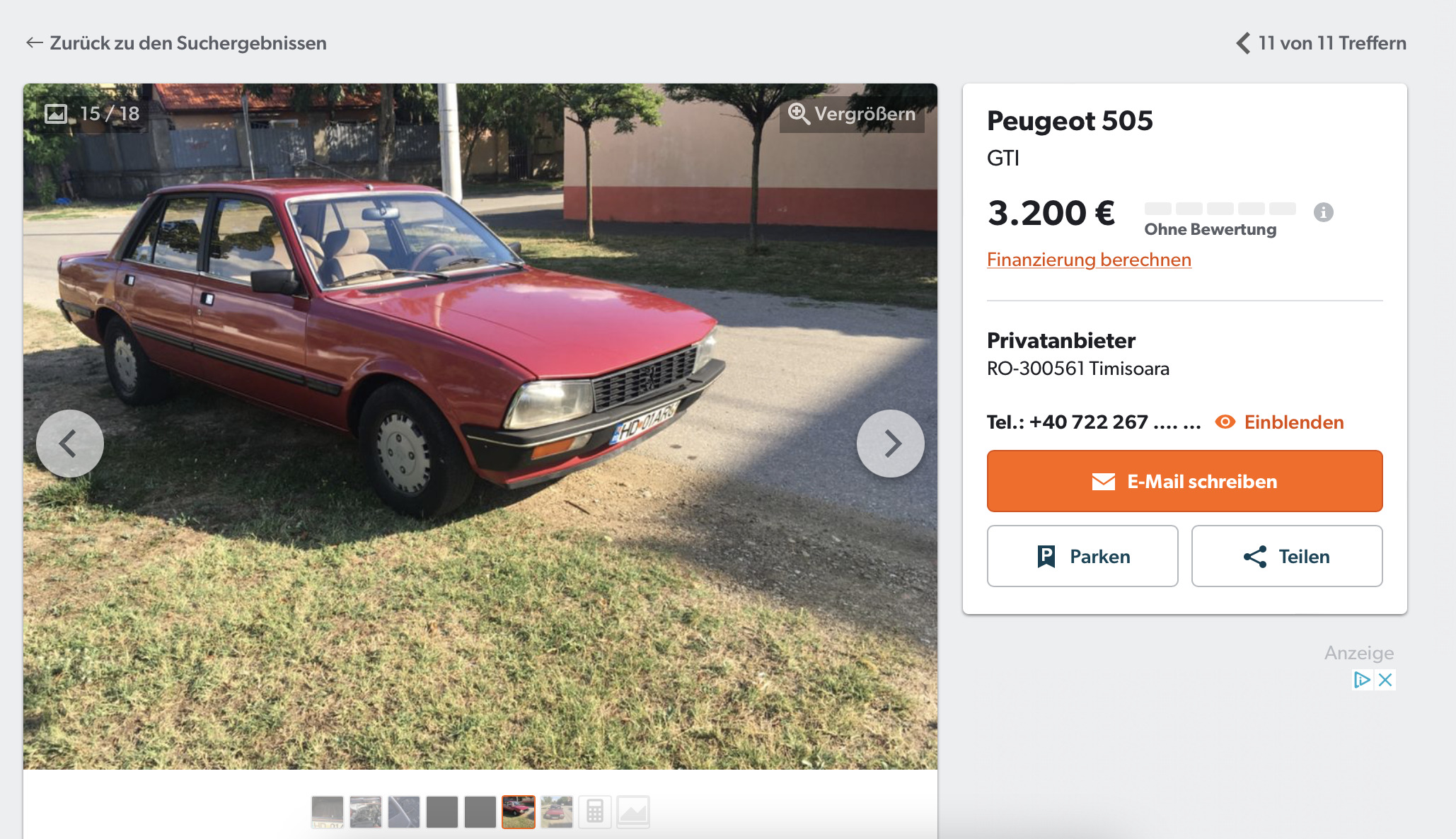This screenshot has width=1456, height=839.
Task: Close the advertisement with the X icon
Action: (x=1385, y=680)
